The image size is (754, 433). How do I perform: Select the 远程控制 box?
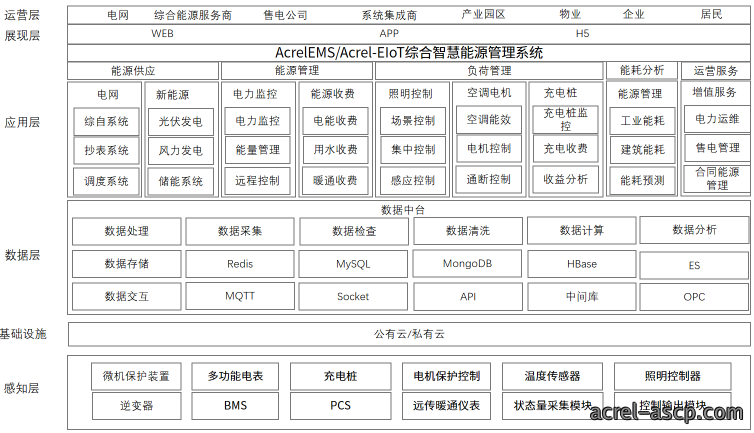click(258, 181)
